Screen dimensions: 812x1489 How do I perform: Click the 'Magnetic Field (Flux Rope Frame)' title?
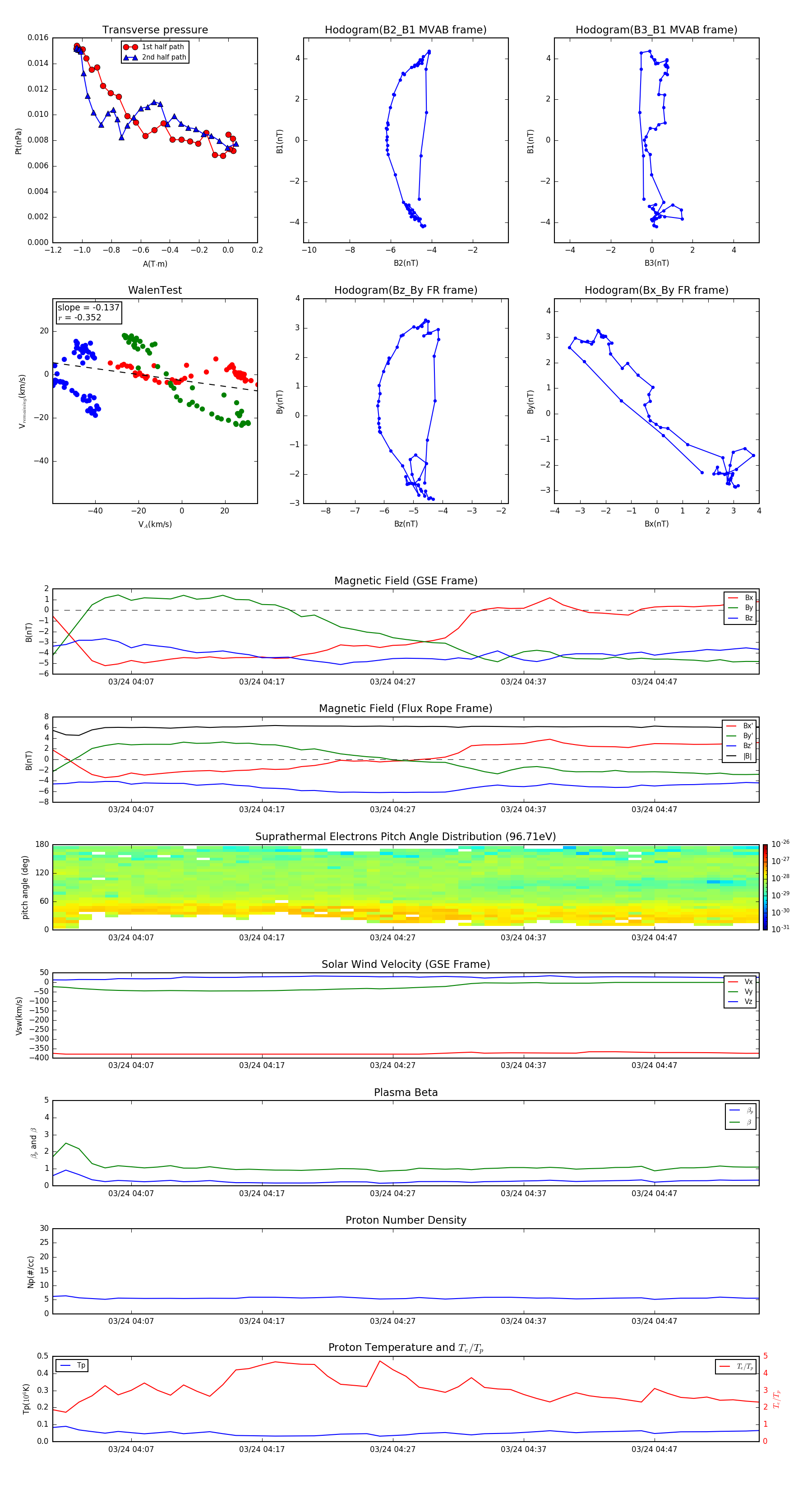[x=406, y=709]
